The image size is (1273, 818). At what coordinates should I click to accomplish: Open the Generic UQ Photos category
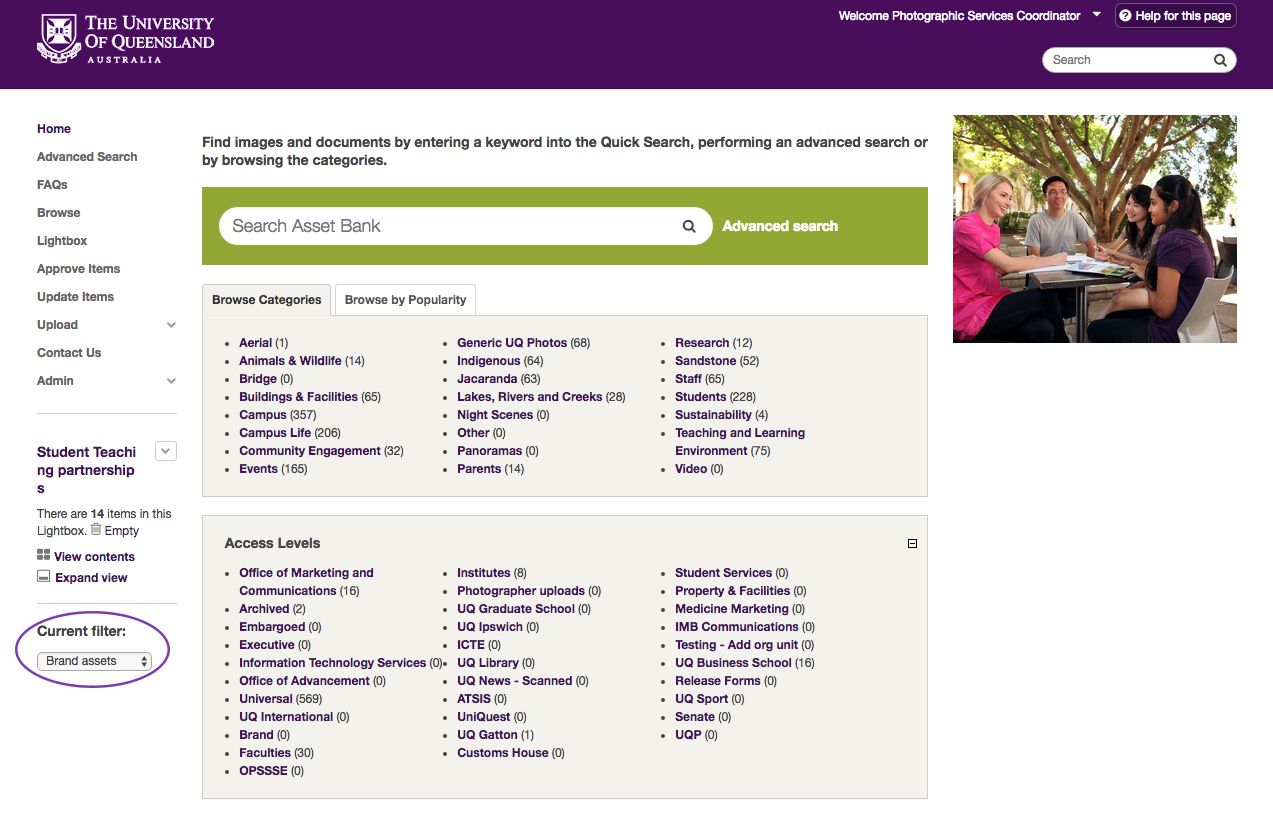512,343
